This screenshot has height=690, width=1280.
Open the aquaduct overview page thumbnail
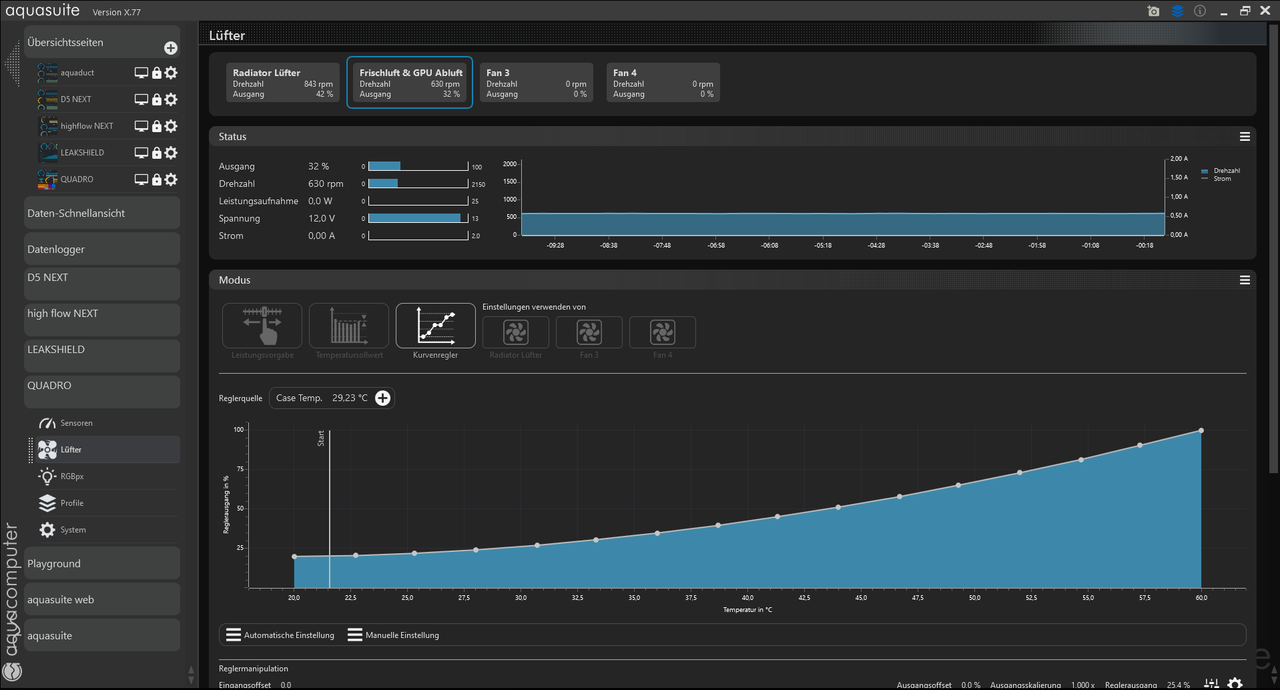pyautogui.click(x=48, y=72)
